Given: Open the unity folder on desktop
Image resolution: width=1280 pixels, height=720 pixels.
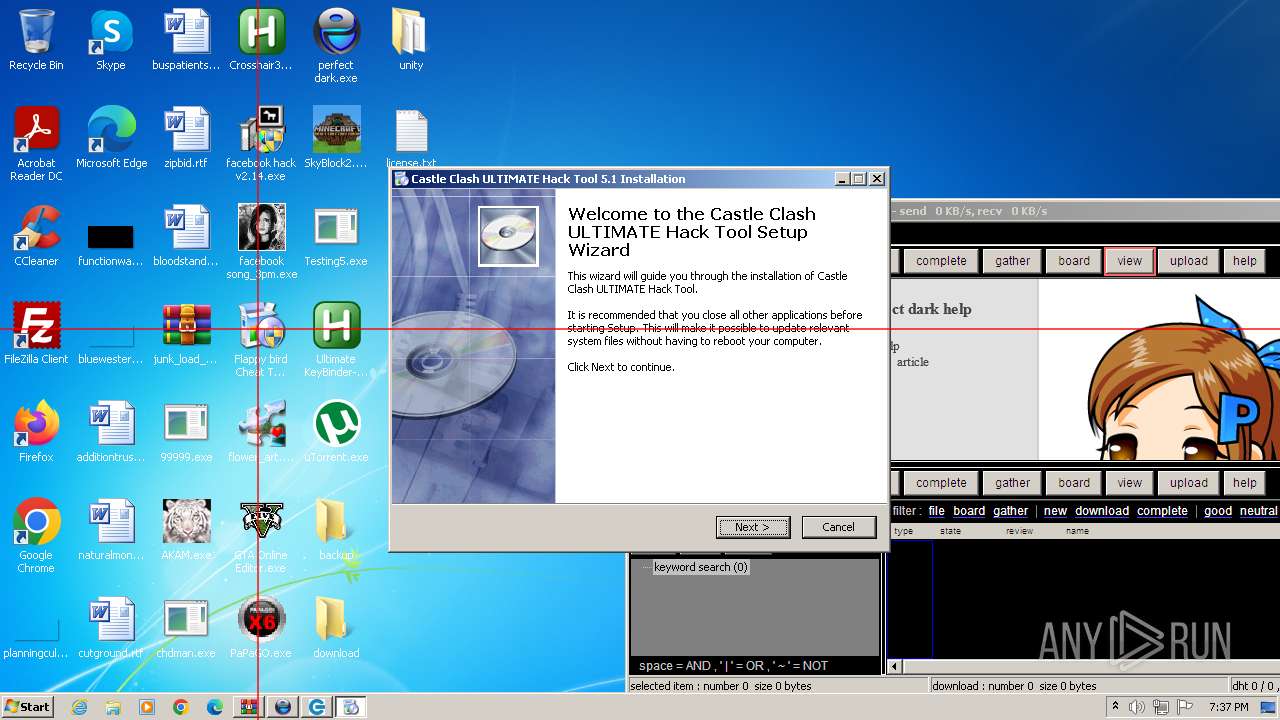Looking at the screenshot, I should tap(411, 41).
